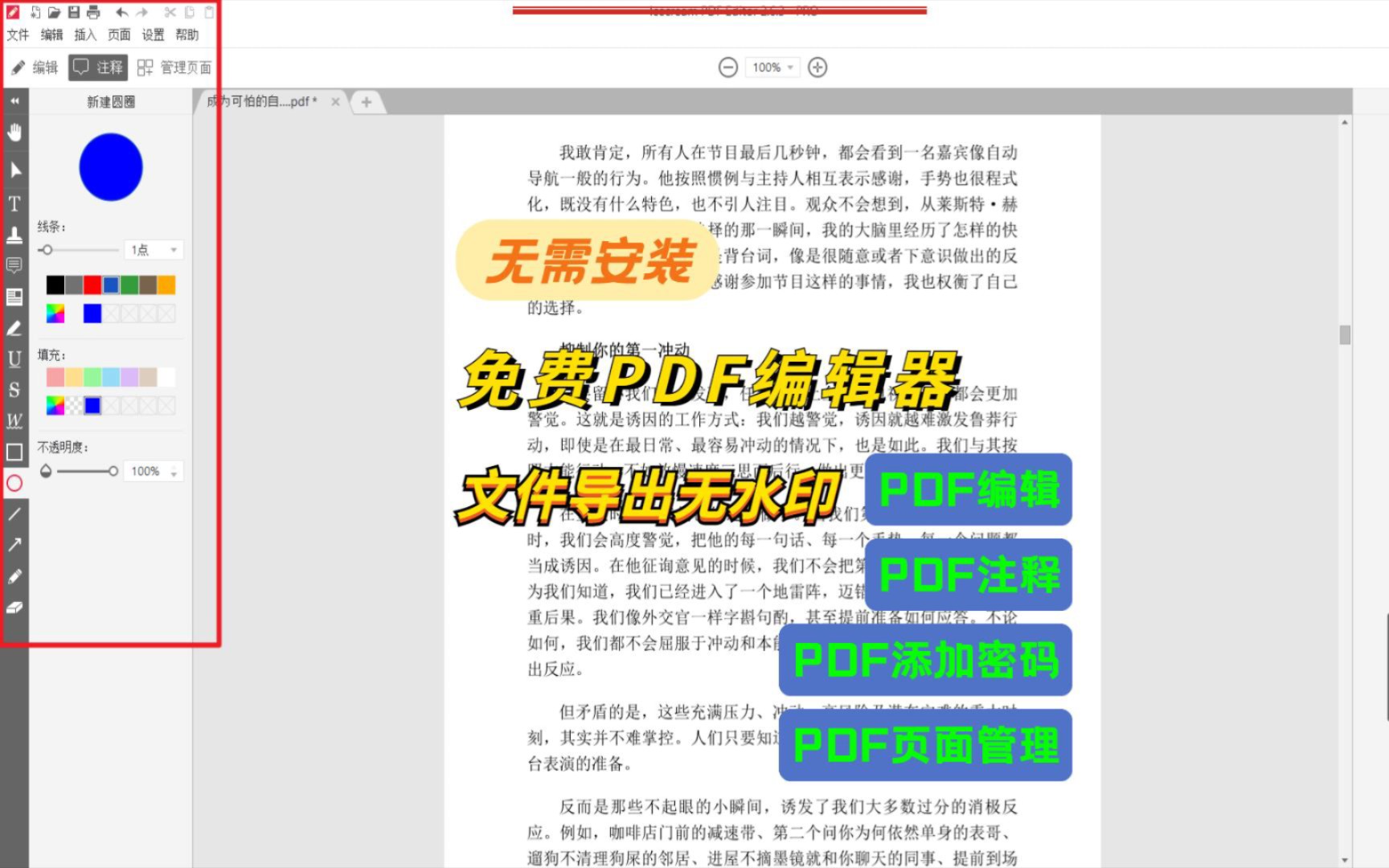Select the sticky note comment tool
1389x868 pixels.
pos(14,265)
